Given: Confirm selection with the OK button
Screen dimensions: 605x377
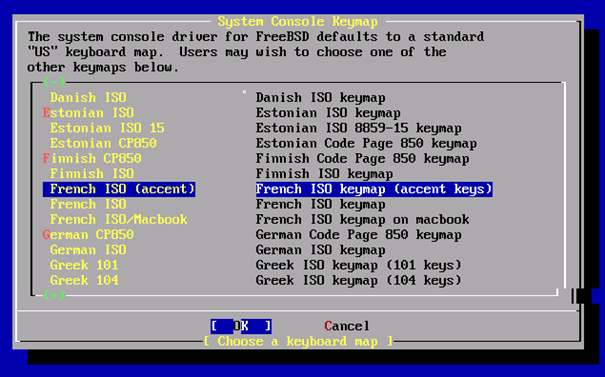Looking at the screenshot, I should coord(241,326).
